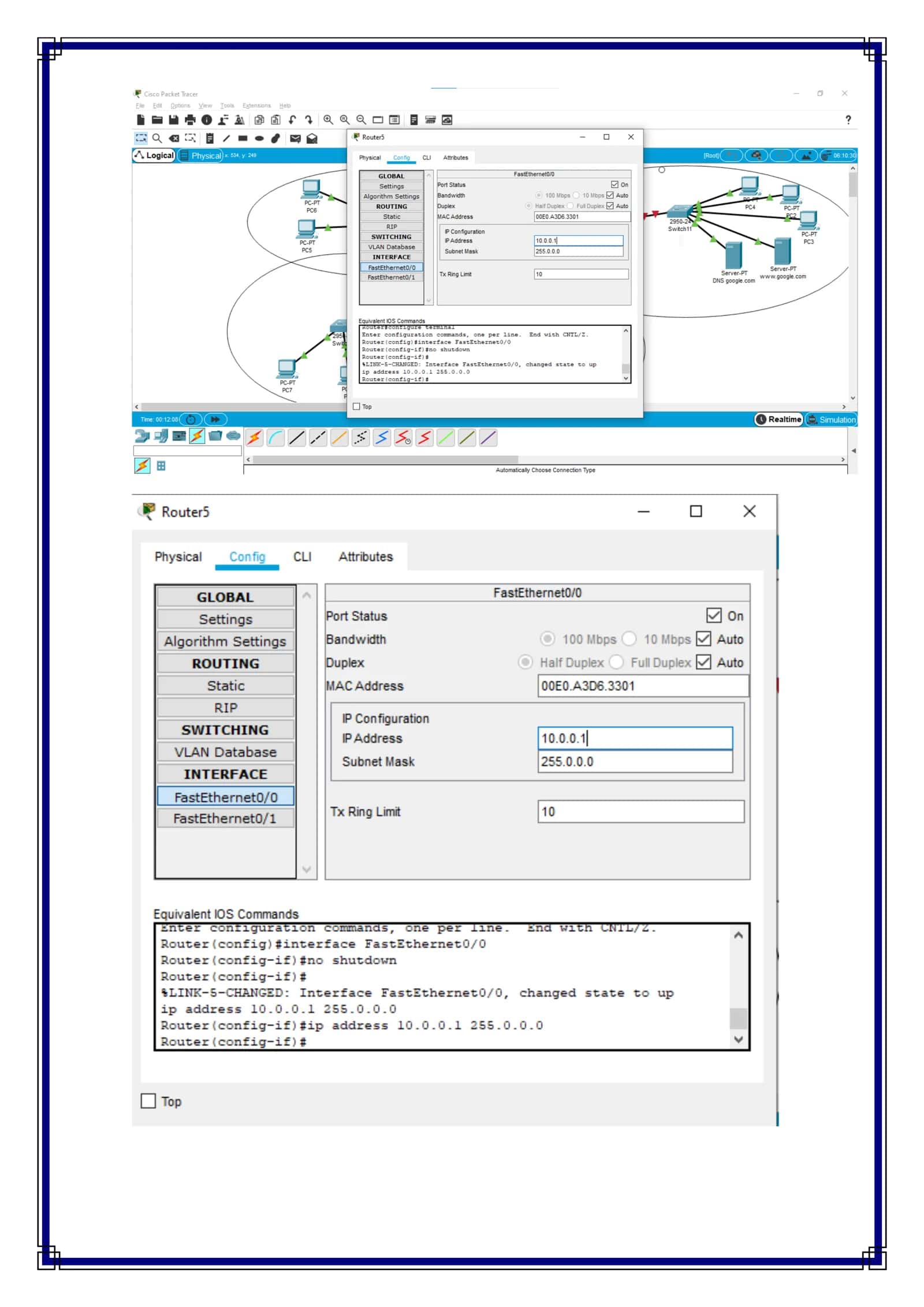
Task: Click the Add Complex PDU open envelope icon
Action: (x=312, y=138)
